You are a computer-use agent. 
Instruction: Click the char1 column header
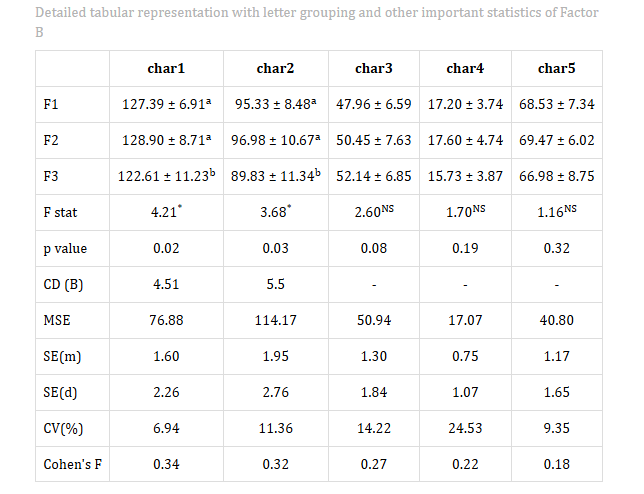point(166,68)
